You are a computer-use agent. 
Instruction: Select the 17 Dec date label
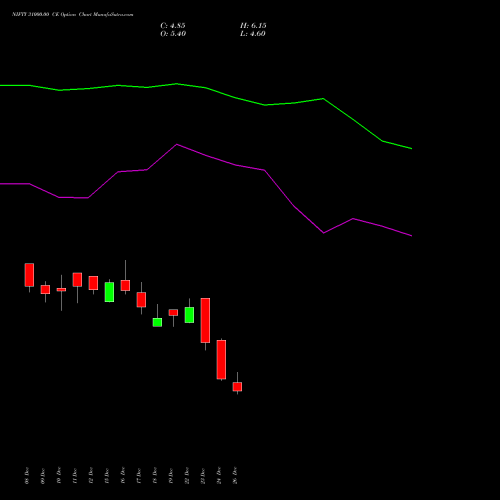coord(139,476)
